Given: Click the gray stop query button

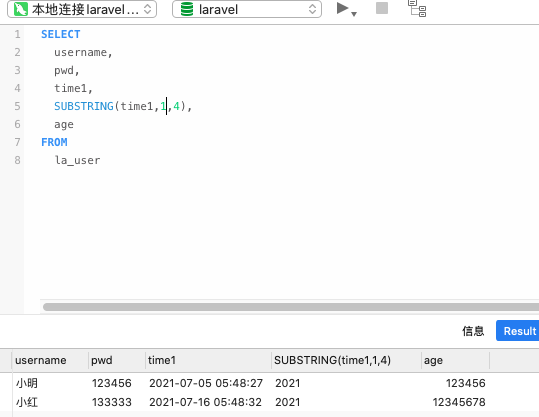Looking at the screenshot, I should pos(382,8).
